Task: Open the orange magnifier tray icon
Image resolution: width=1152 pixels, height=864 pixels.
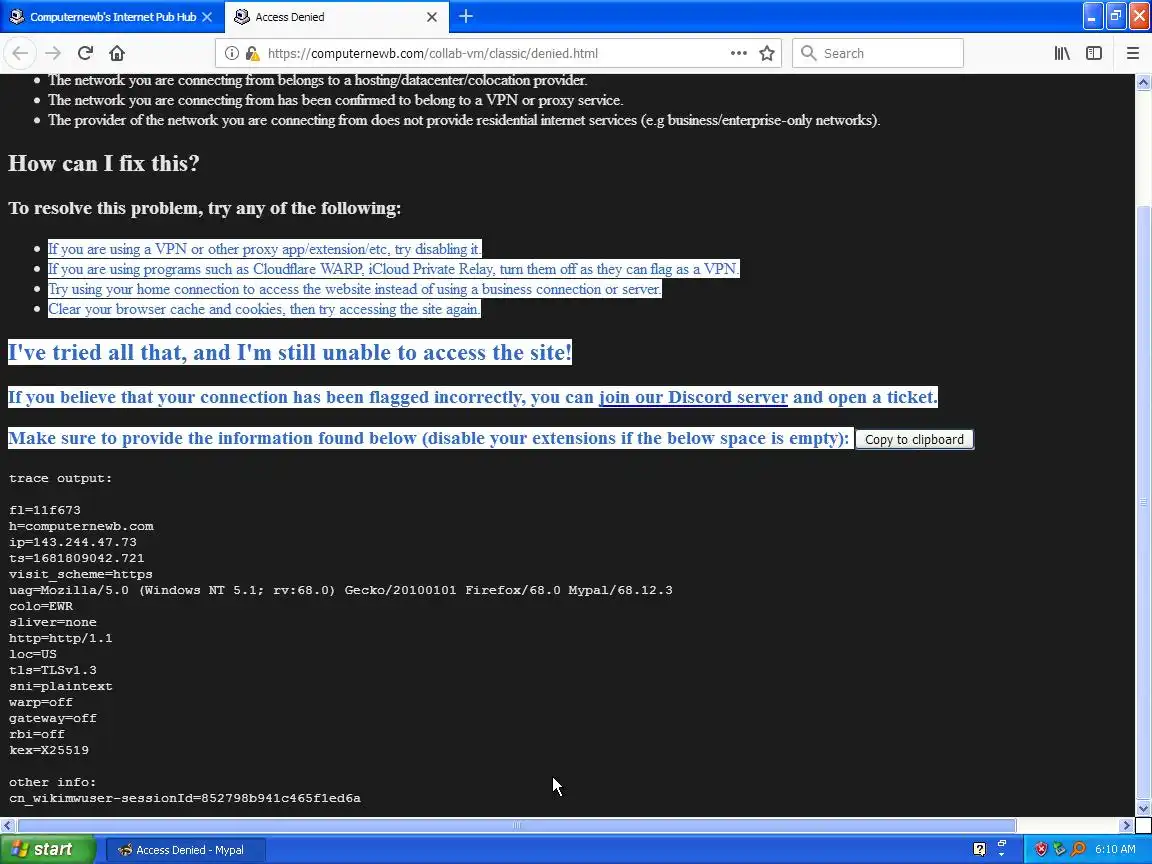Action: point(1078,849)
